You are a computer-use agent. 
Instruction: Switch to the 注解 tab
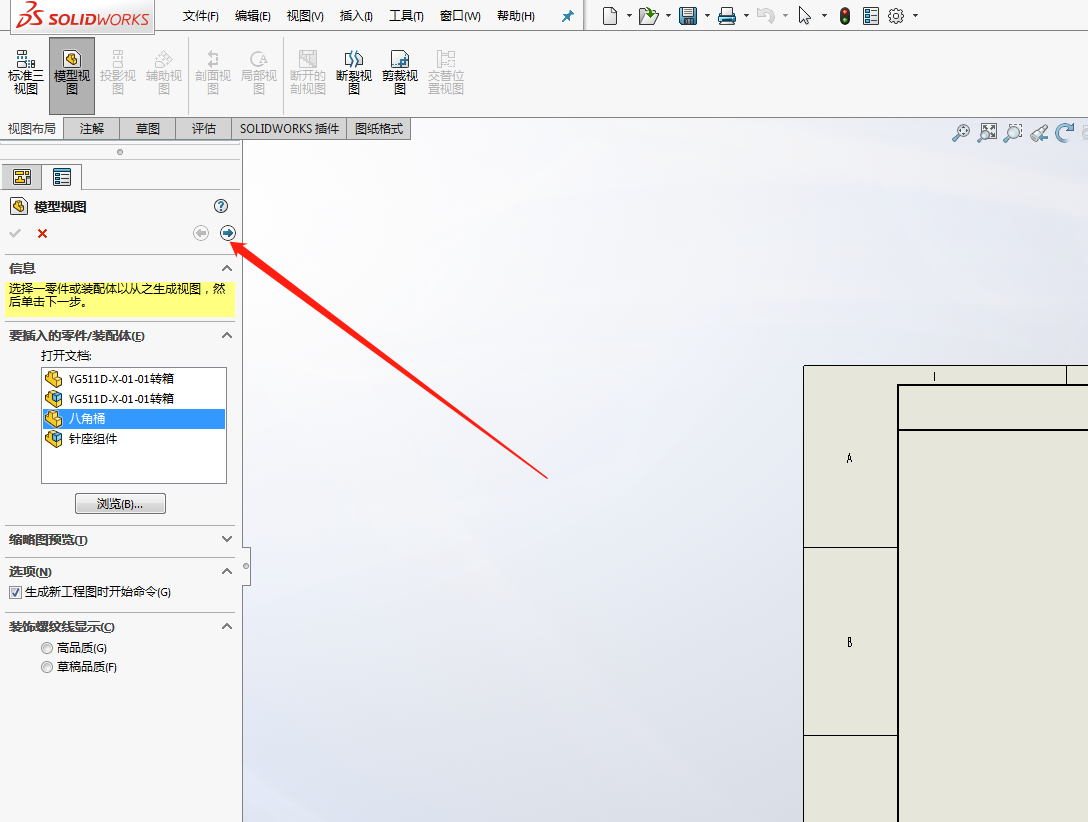coord(92,129)
